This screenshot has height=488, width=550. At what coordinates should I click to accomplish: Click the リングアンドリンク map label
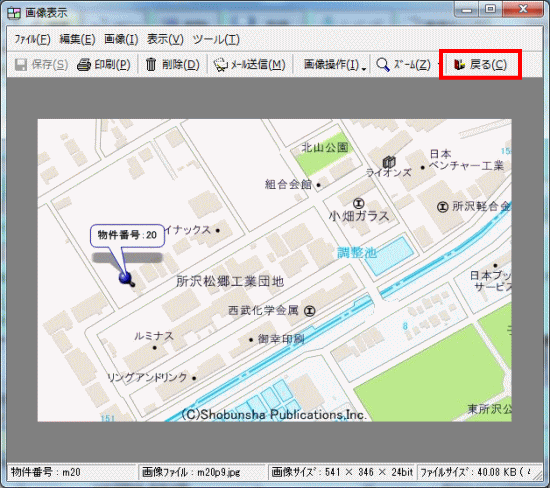tap(147, 377)
